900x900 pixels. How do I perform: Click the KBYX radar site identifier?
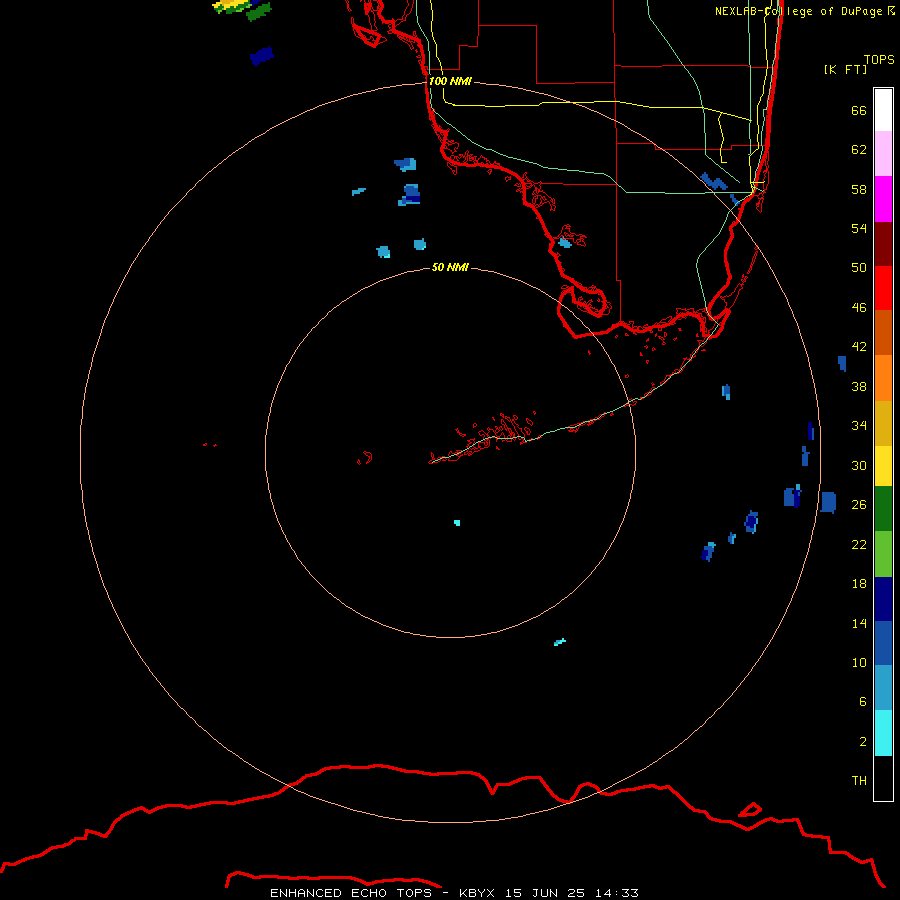click(476, 893)
